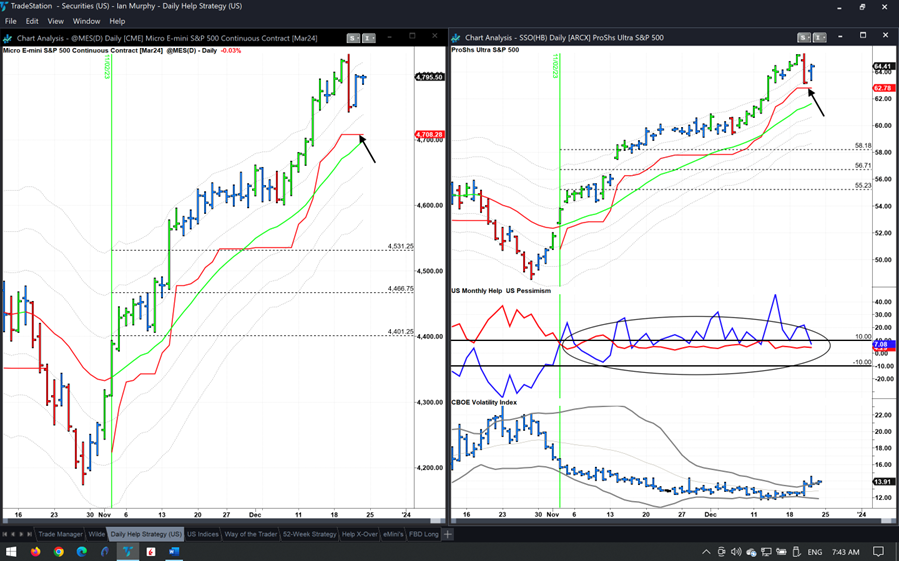The width and height of the screenshot is (899, 561).
Task: Open the volume control in system tray
Action: (736, 552)
